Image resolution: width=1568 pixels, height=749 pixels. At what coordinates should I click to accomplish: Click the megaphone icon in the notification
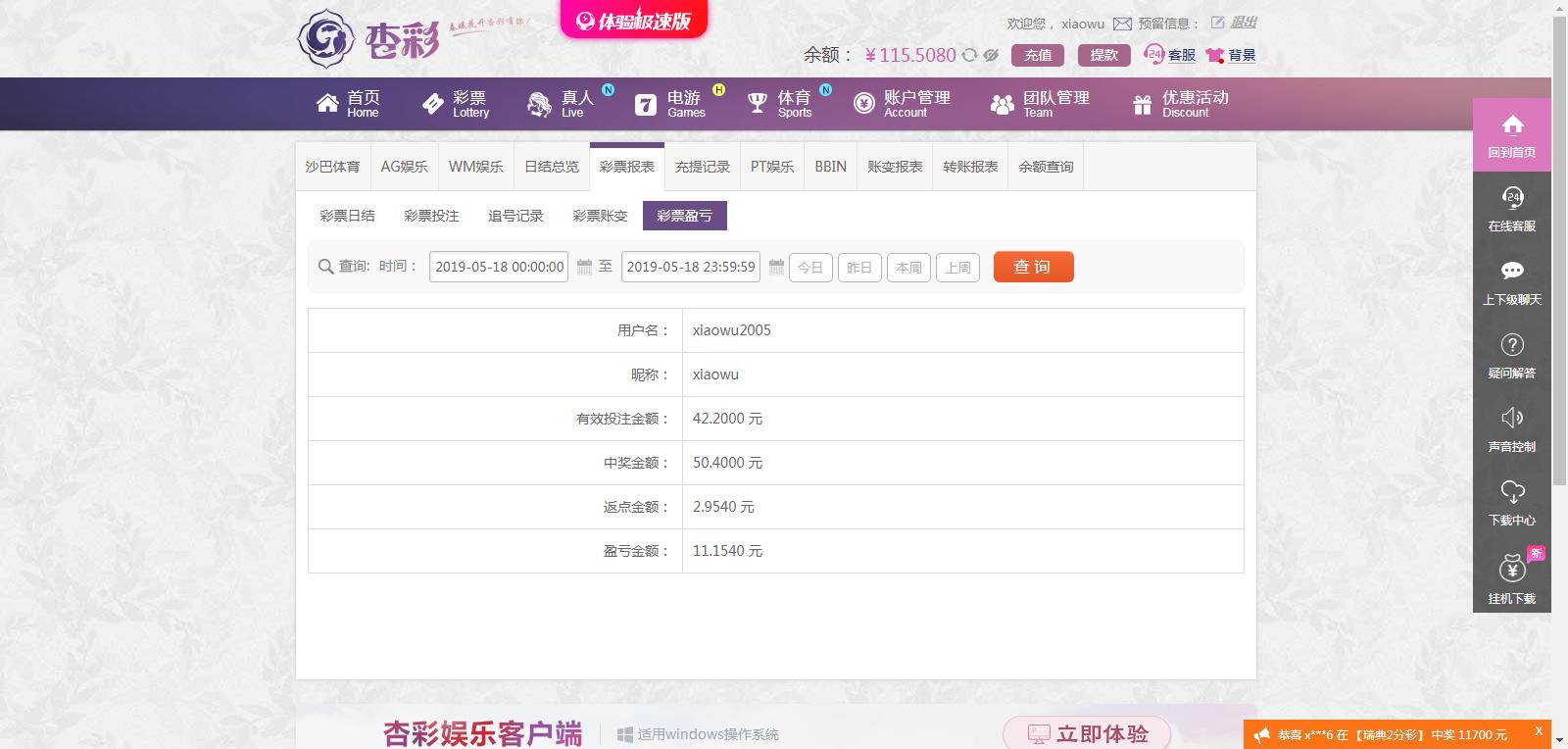coord(1261,735)
